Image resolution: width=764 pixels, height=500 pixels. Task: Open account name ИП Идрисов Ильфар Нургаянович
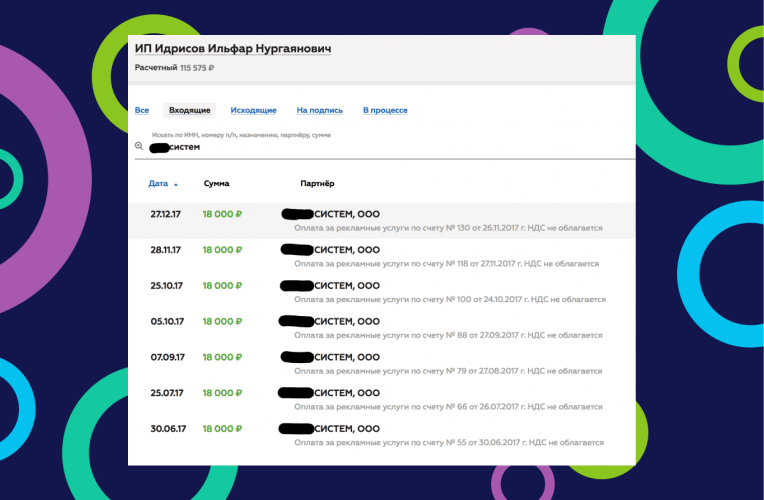(x=233, y=48)
